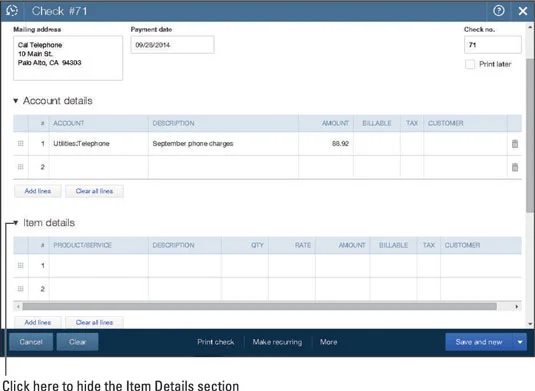The height and width of the screenshot is (391, 535).
Task: Open the help question mark icon
Action: pos(498,11)
